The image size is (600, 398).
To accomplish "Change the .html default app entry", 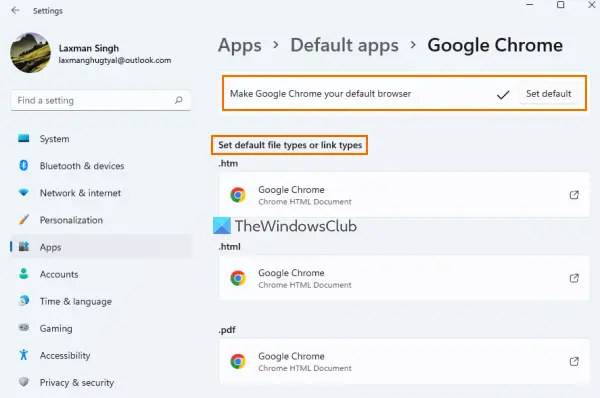I will click(404, 278).
